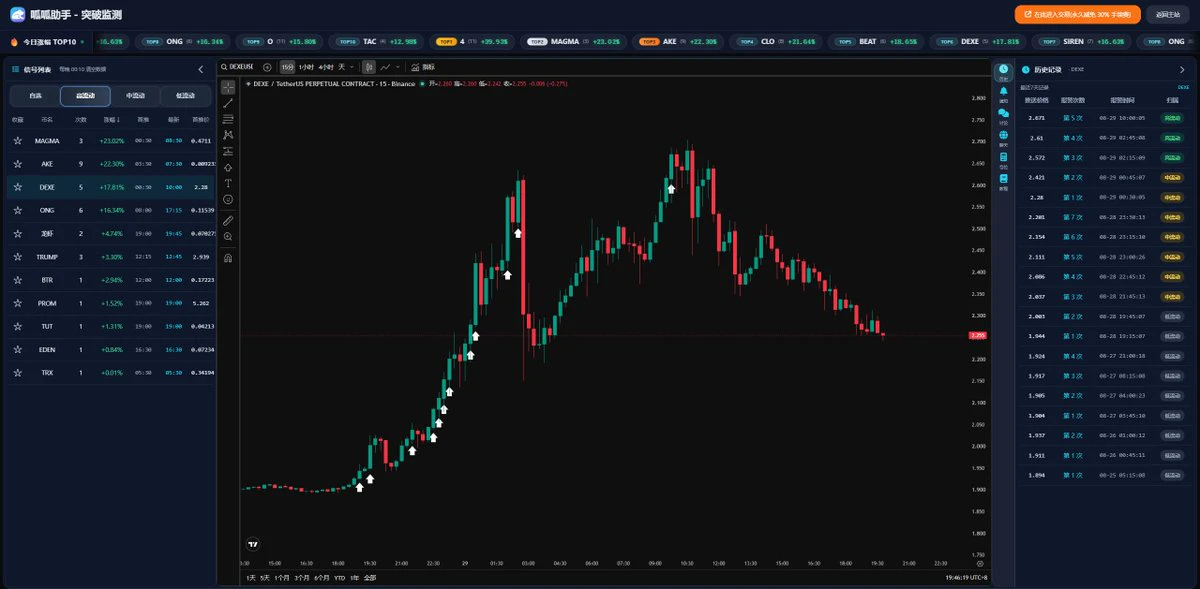The image size is (1200, 589).
Task: Set chart range to 1 day
Action: 251,577
